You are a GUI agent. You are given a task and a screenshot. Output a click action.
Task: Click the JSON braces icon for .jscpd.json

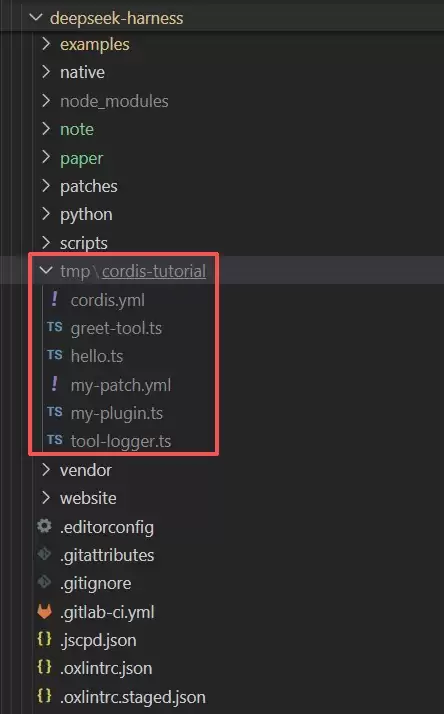click(x=44, y=639)
